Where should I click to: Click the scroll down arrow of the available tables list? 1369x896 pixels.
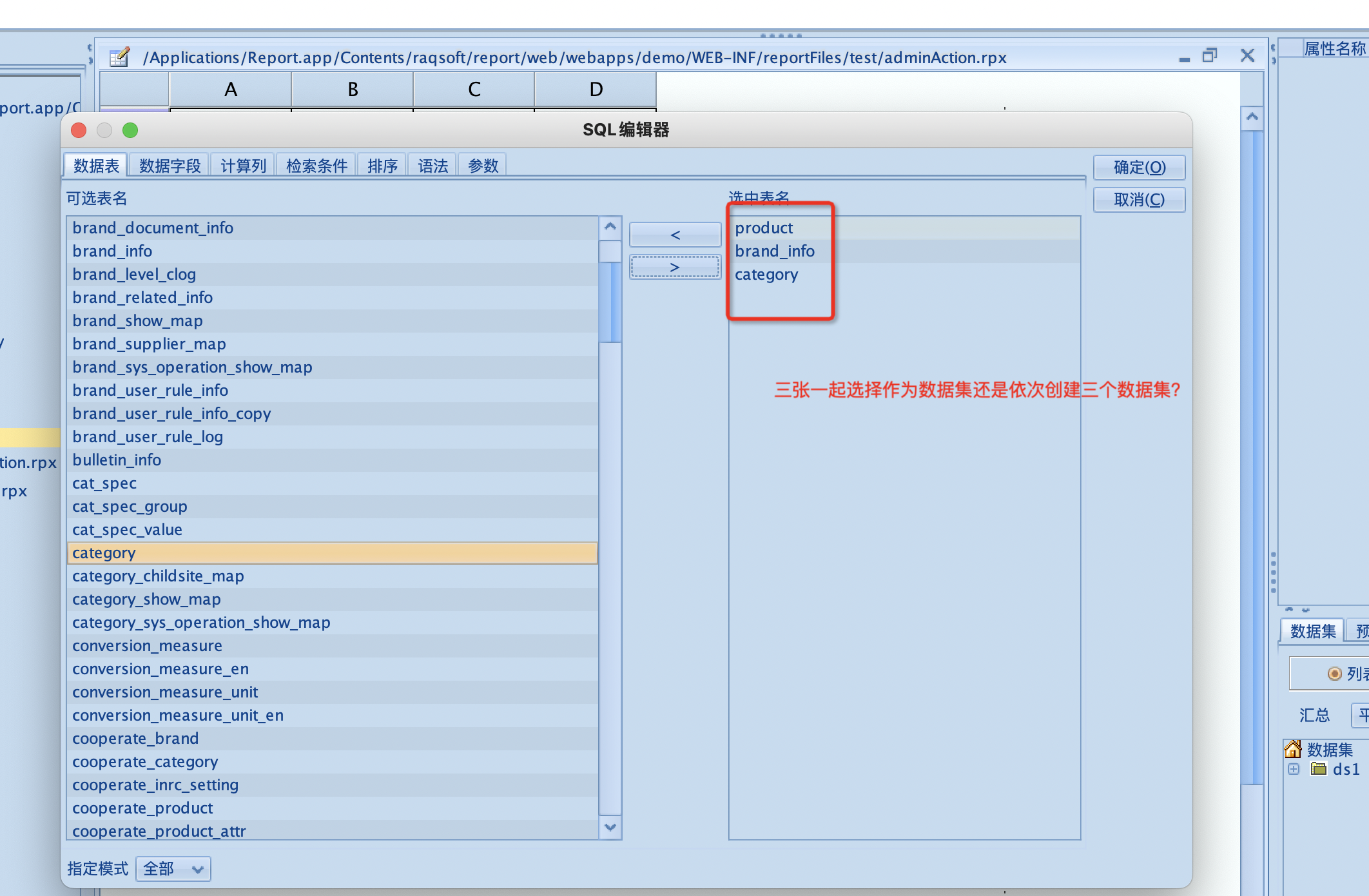pos(610,827)
